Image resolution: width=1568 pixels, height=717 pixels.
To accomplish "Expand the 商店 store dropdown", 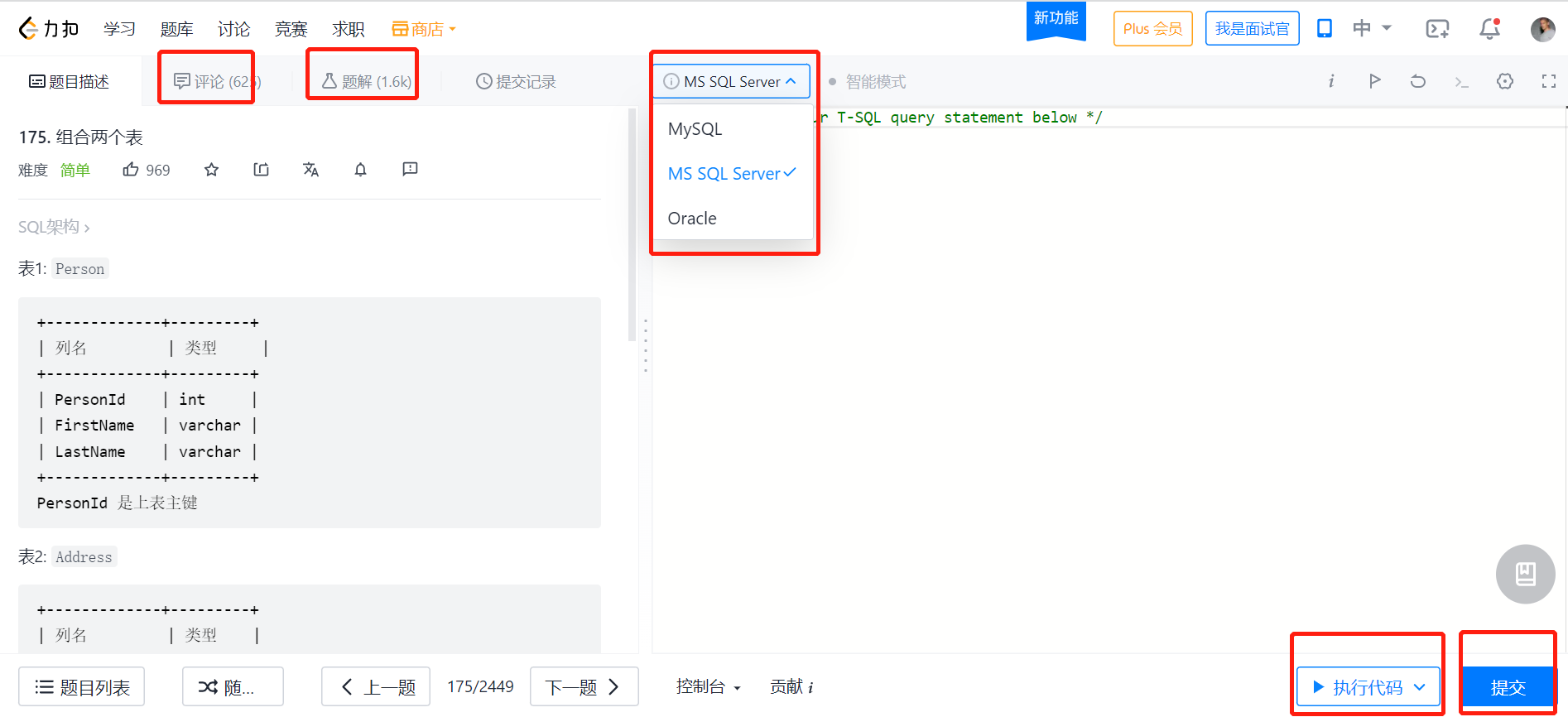I will tap(423, 29).
